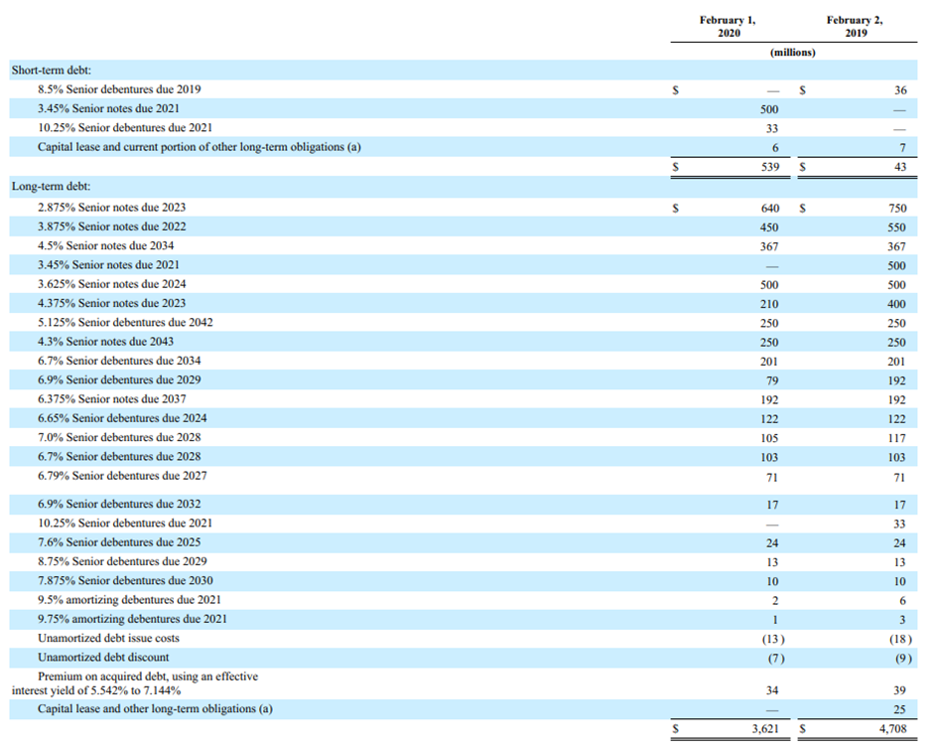Select "8.75% Senior debentures due 2029" label

coord(122,561)
